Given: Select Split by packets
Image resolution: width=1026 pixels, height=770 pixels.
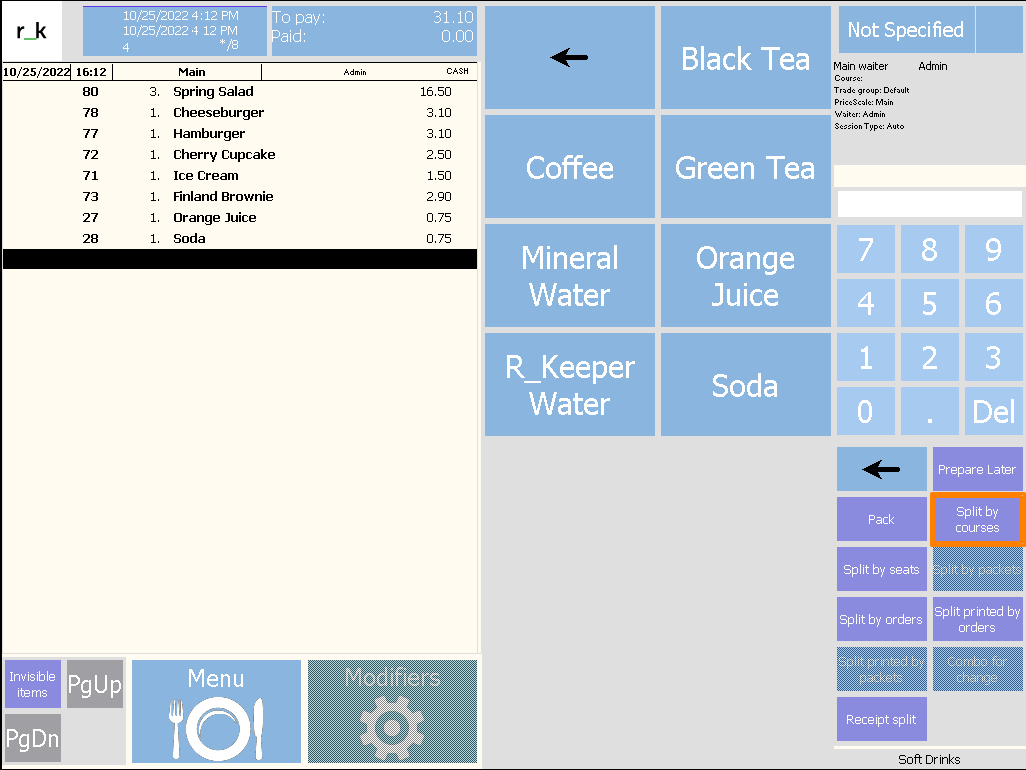Looking at the screenshot, I should coord(977,569).
